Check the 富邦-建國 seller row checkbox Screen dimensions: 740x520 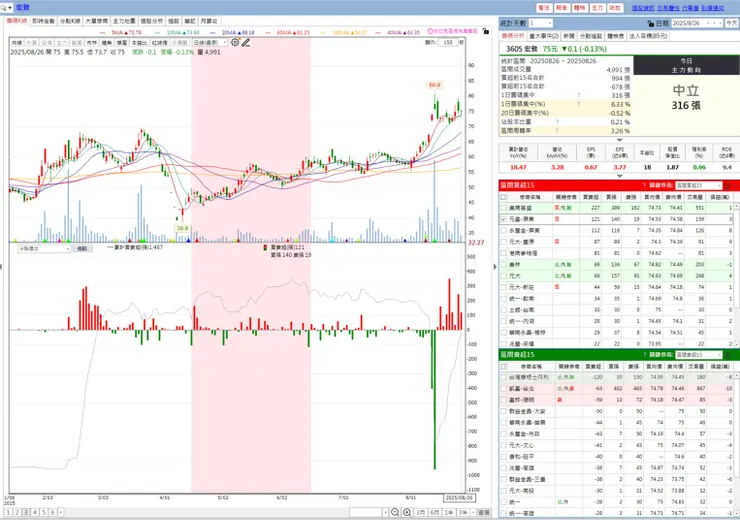coord(504,400)
